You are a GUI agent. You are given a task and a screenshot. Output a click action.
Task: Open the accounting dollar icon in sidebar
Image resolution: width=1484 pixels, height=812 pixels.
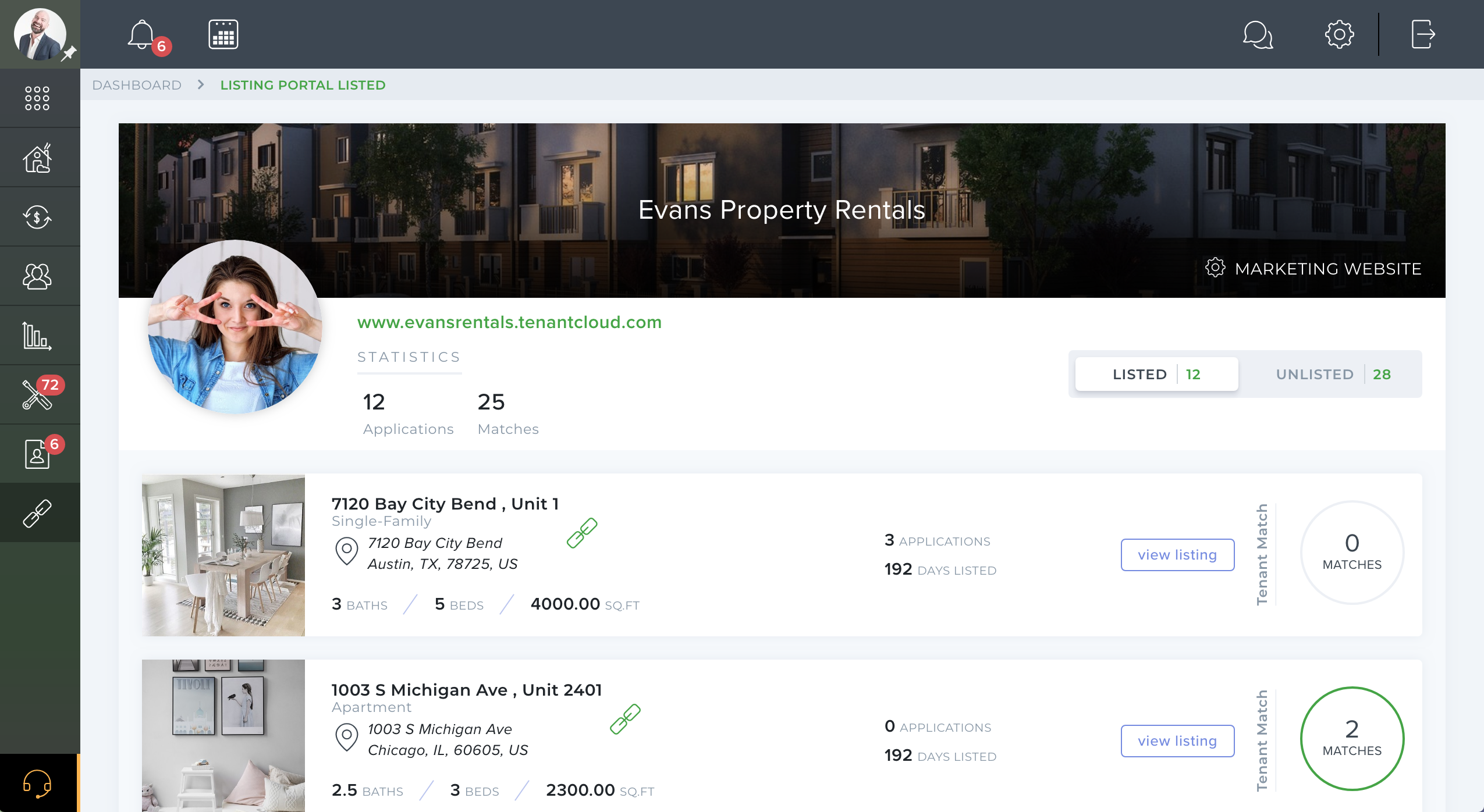[37, 217]
